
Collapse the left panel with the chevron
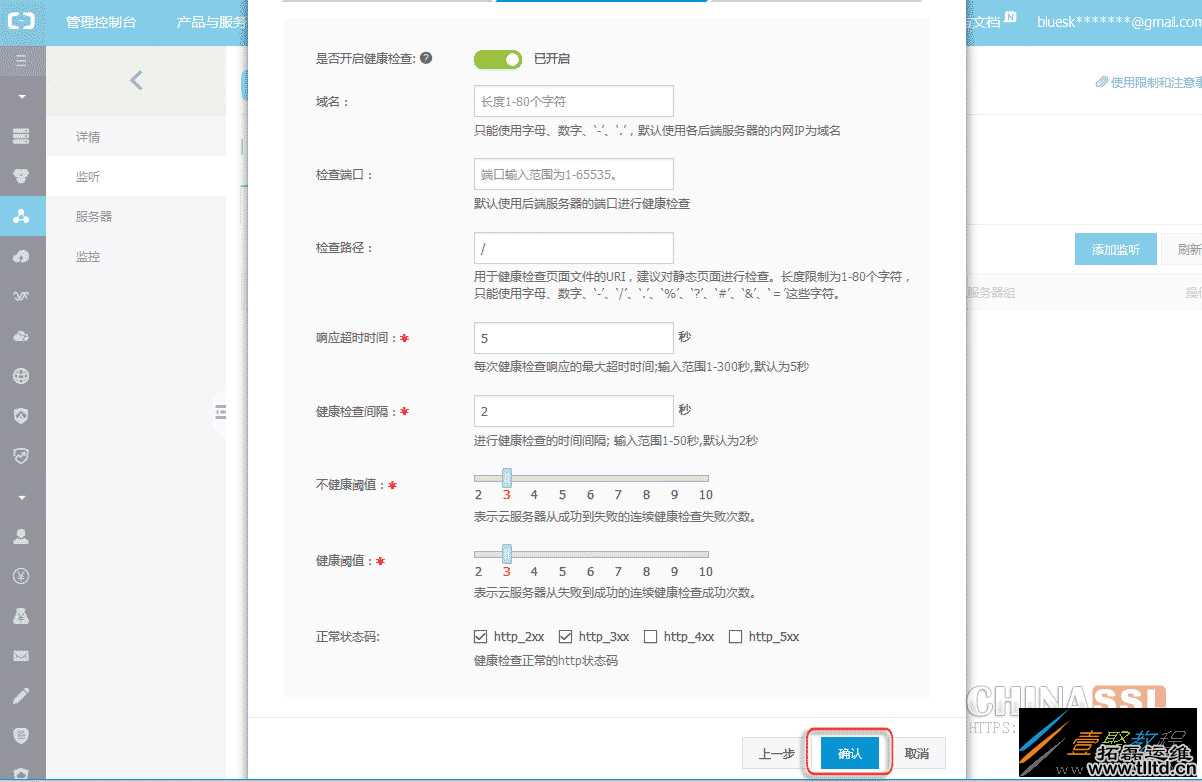(x=136, y=79)
